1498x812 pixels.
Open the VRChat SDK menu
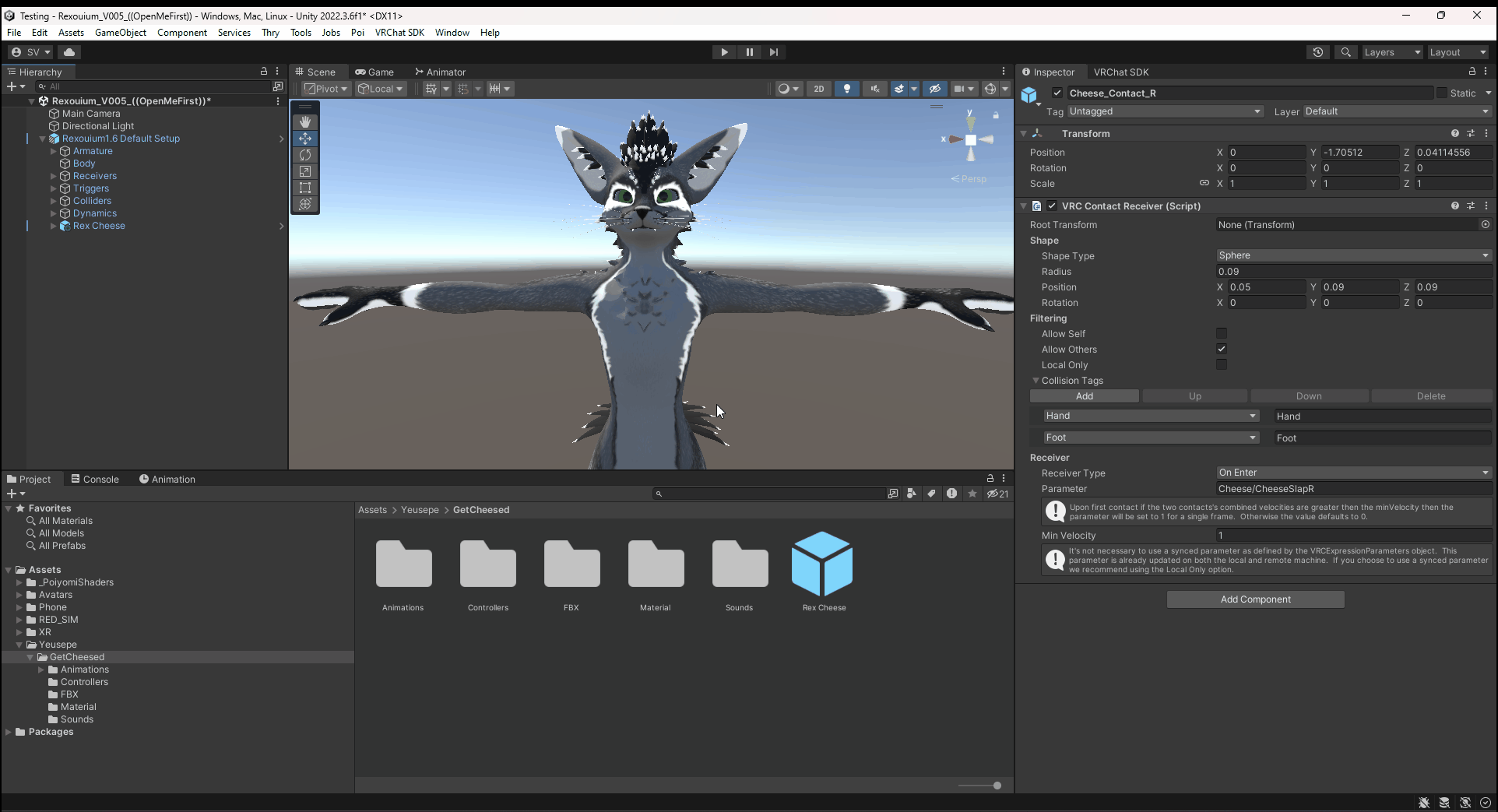click(x=399, y=33)
